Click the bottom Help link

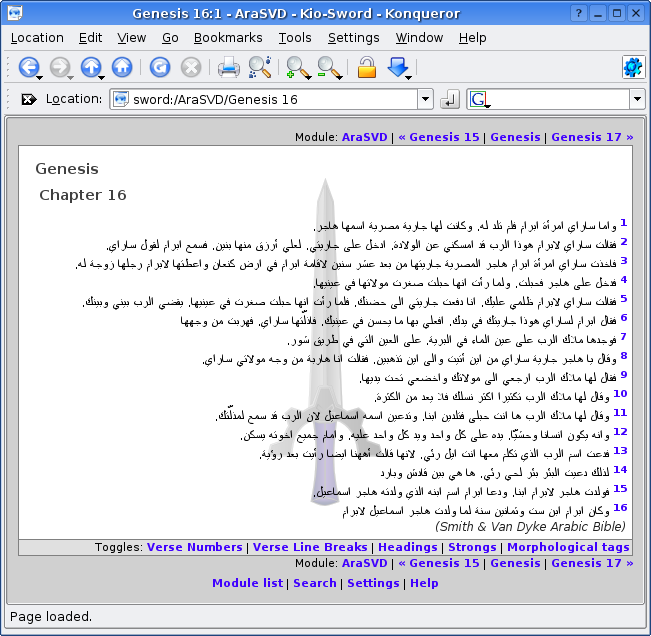point(424,583)
